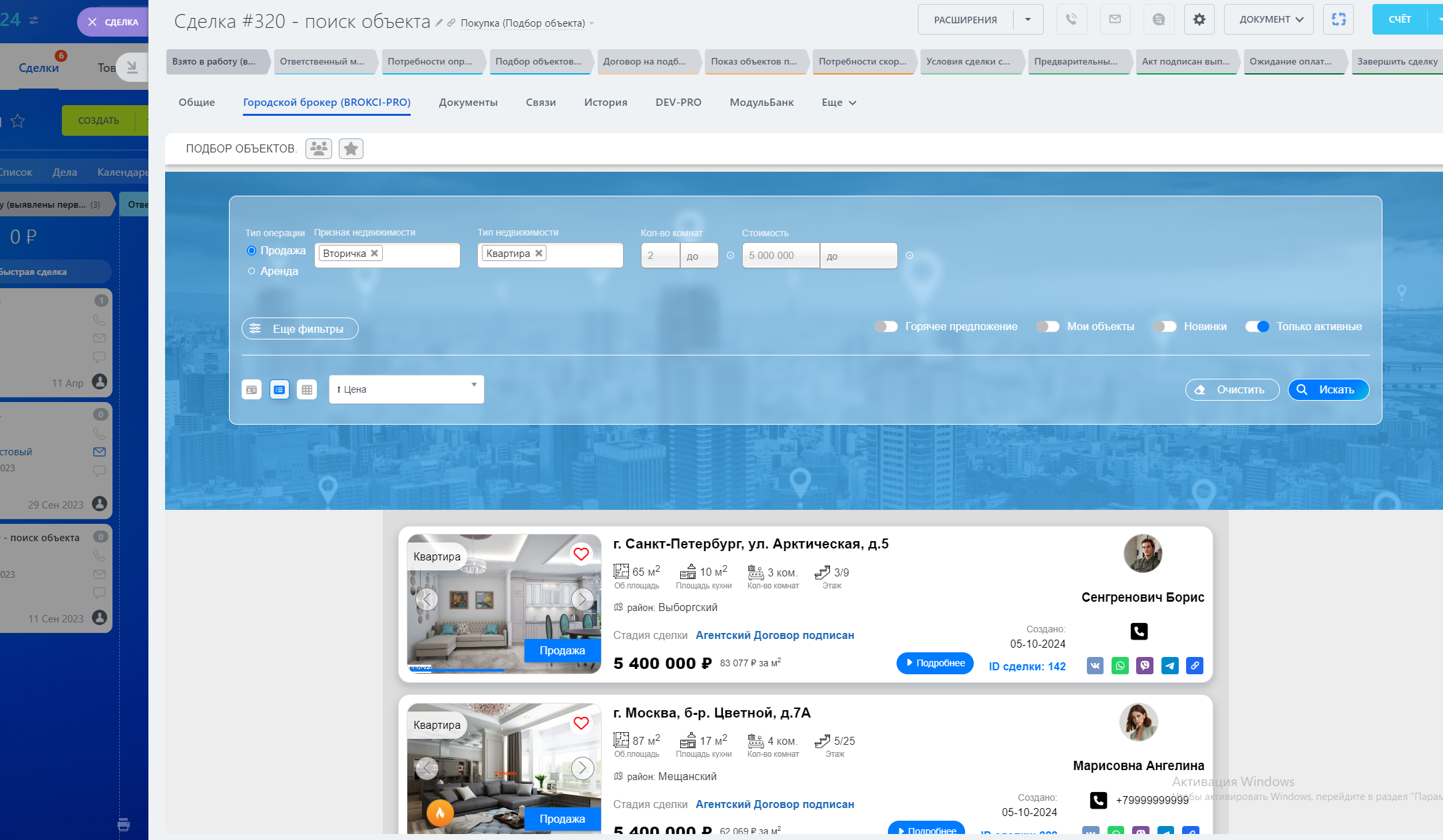Expand the Еще tab menu
This screenshot has height=840, width=1443.
(839, 103)
